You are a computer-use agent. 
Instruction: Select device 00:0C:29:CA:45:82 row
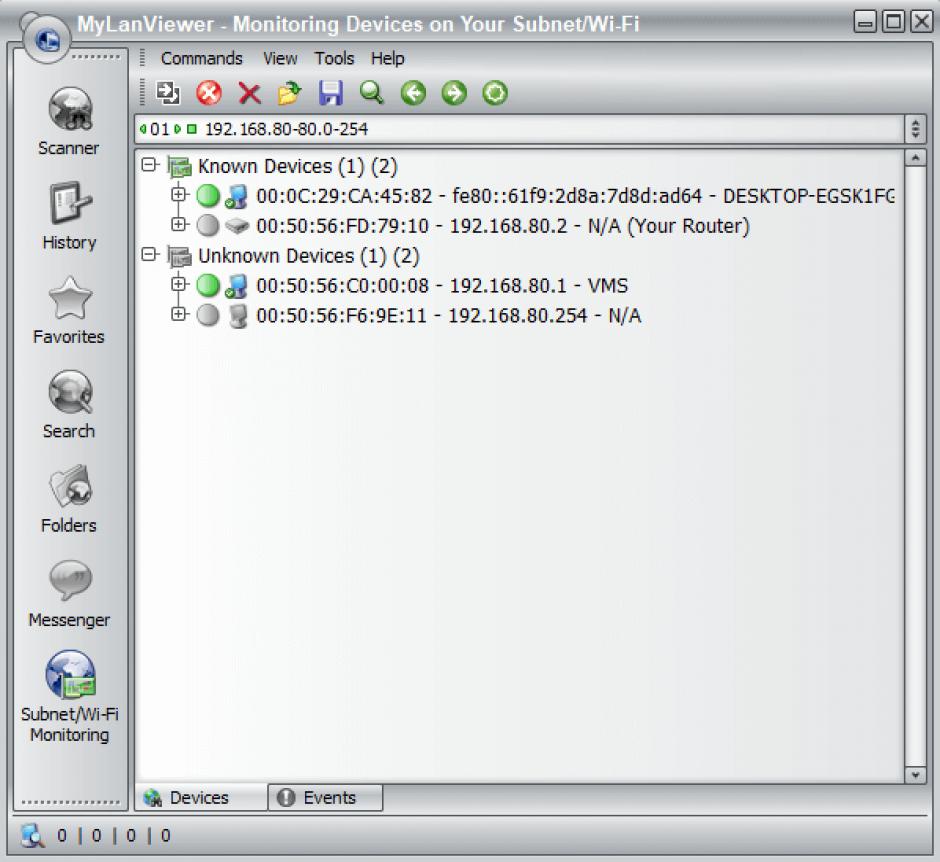pos(575,196)
